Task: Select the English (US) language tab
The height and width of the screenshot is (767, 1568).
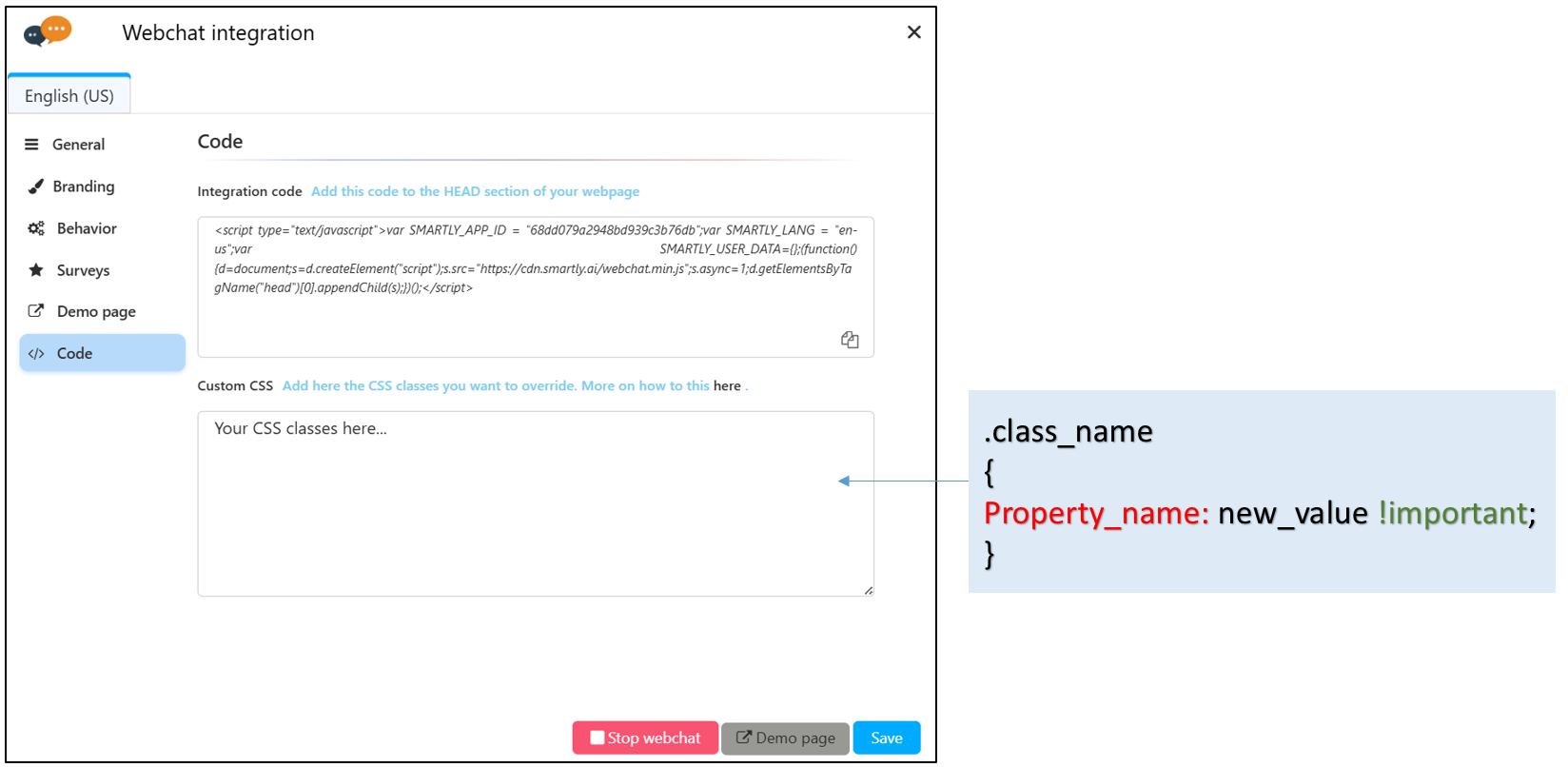Action: point(69,95)
